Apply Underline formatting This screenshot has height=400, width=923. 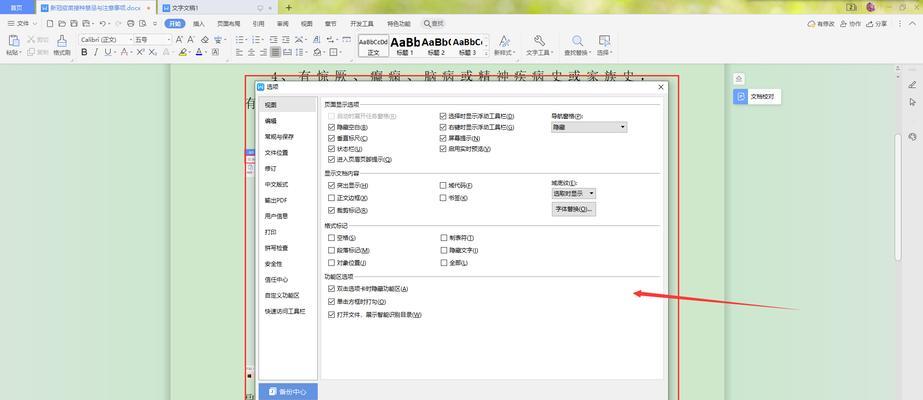click(x=108, y=52)
